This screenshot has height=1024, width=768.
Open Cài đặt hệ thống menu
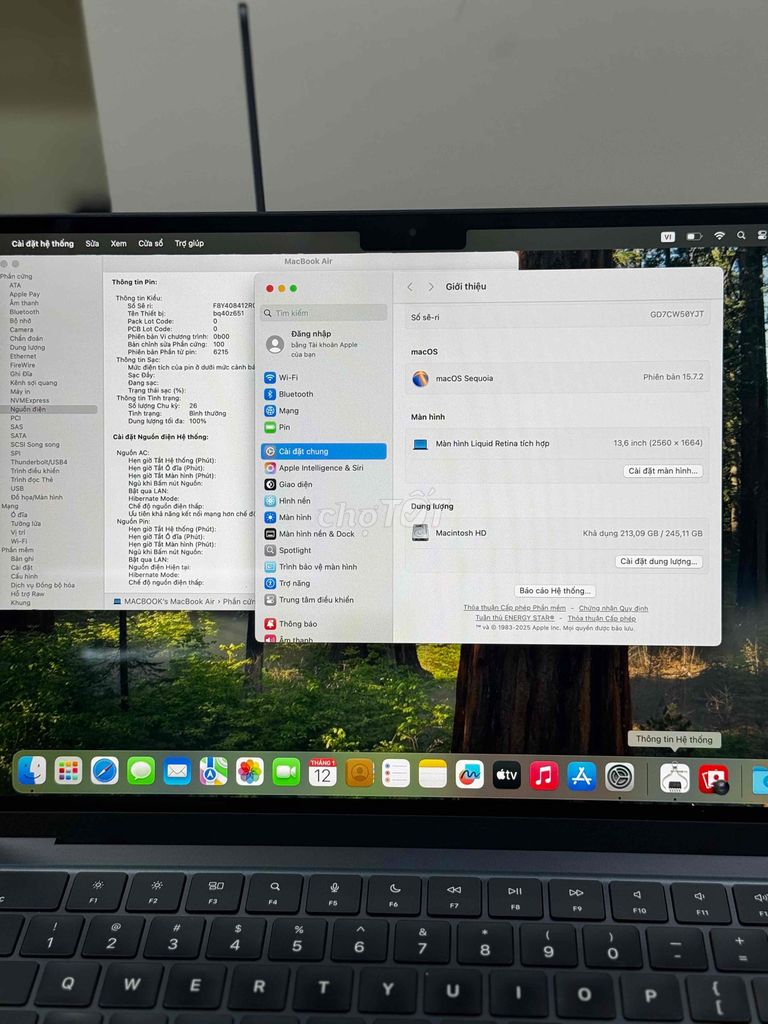42,244
